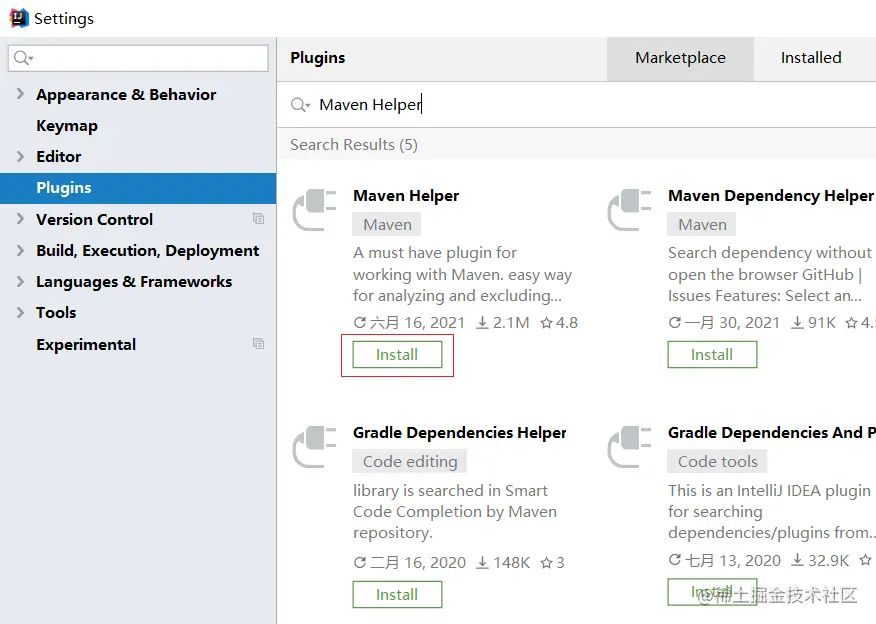This screenshot has height=624, width=876.
Task: Expand the Editor settings node
Action: pos(20,156)
